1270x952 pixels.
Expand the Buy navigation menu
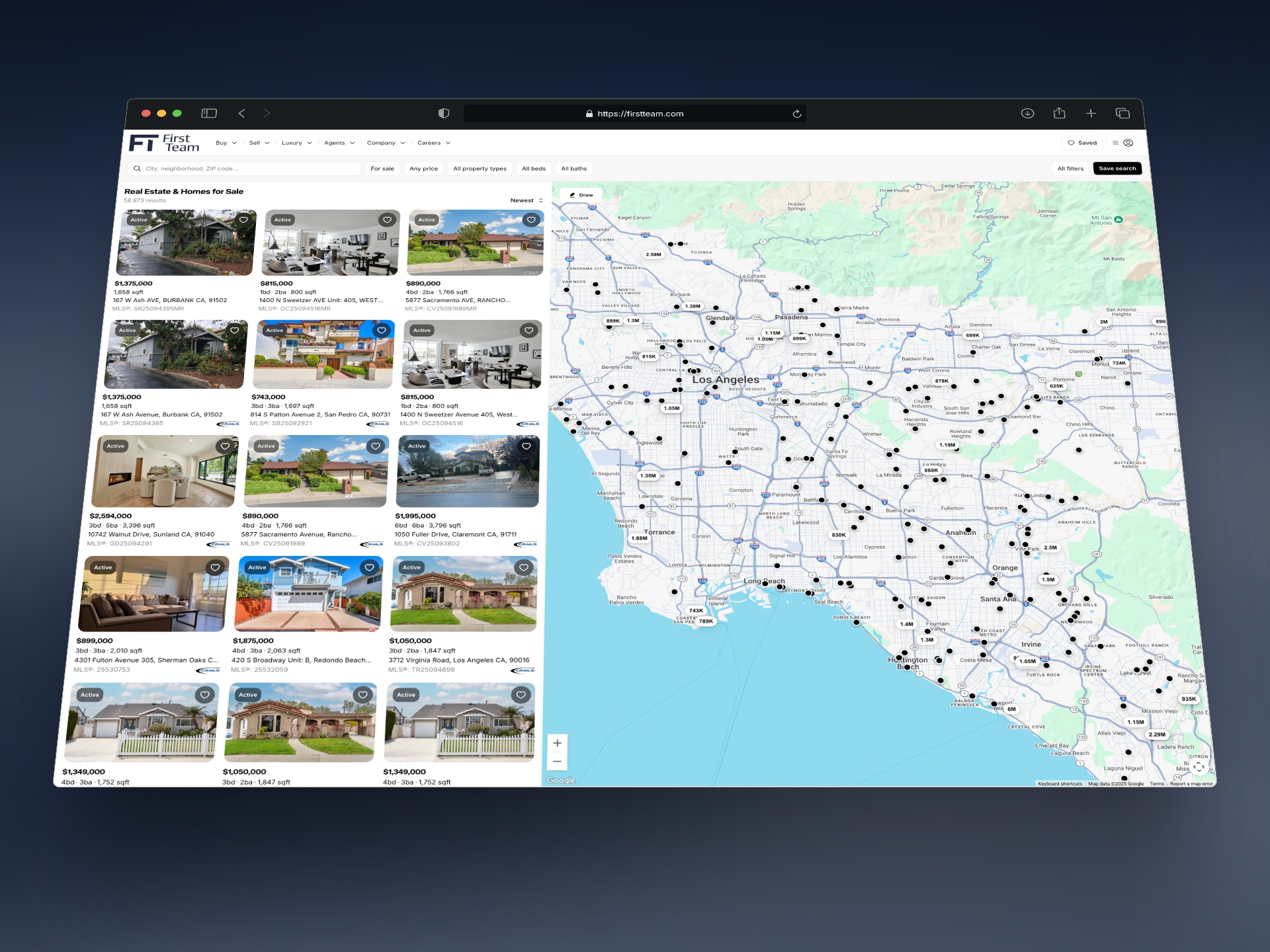click(226, 143)
